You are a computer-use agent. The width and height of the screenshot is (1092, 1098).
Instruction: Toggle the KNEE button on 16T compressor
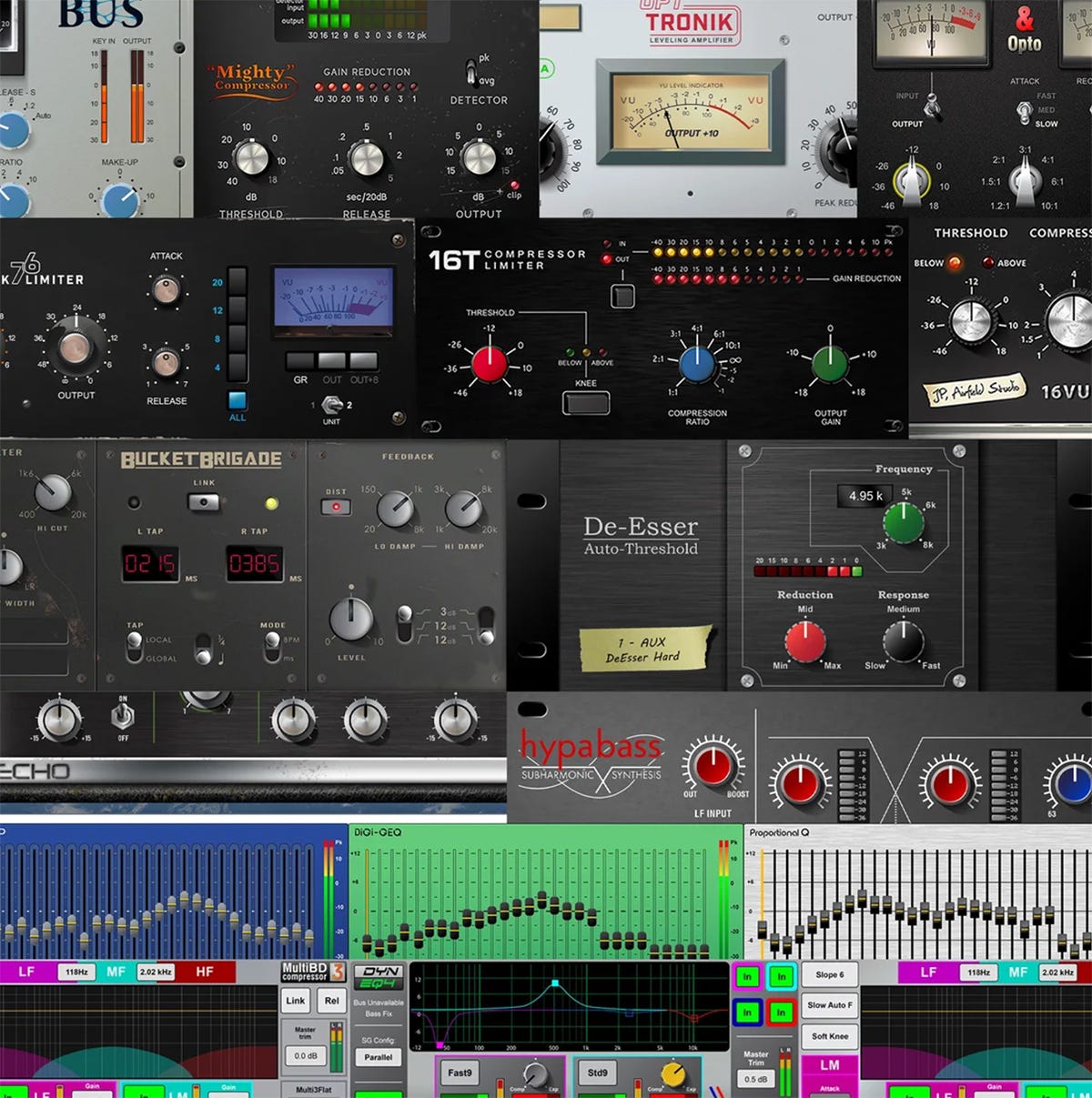[586, 401]
